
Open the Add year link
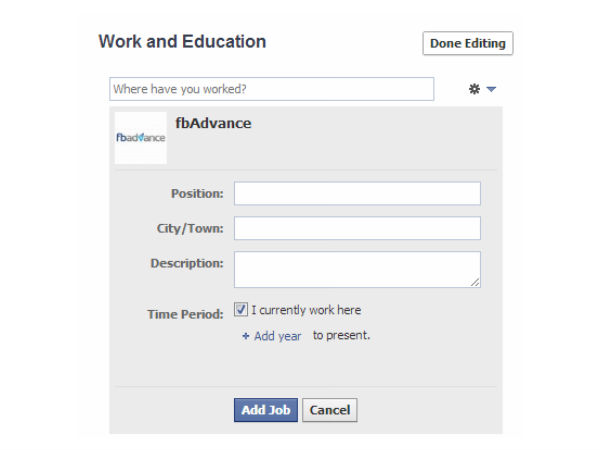click(x=277, y=337)
